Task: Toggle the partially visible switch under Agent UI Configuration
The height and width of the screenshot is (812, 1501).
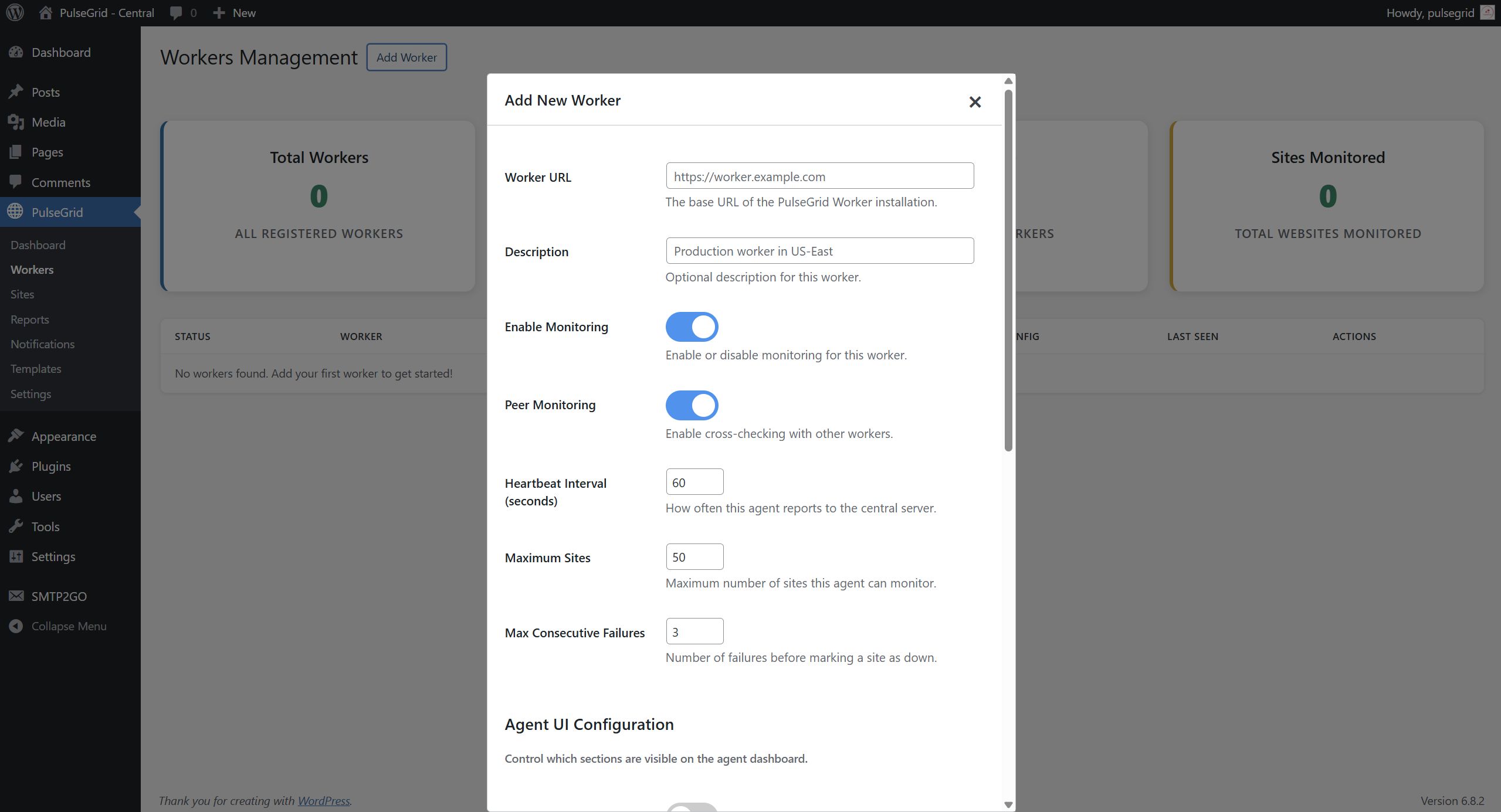Action: point(692,807)
